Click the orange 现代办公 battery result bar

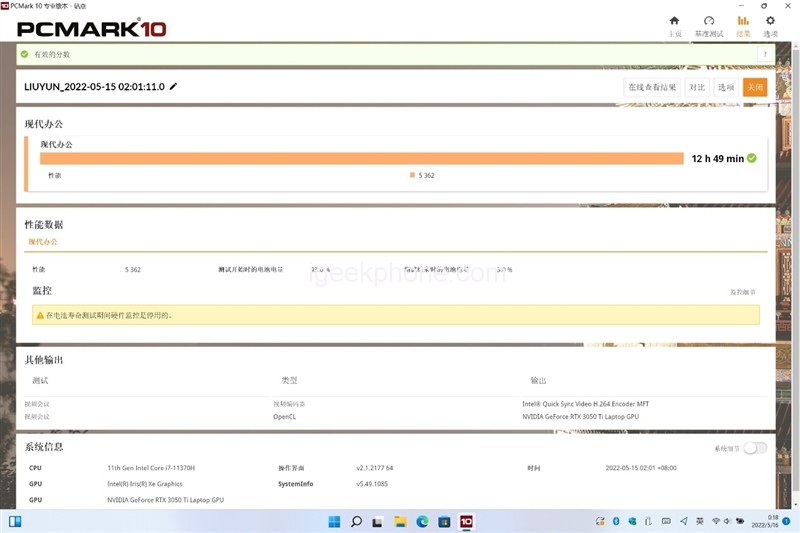click(361, 158)
